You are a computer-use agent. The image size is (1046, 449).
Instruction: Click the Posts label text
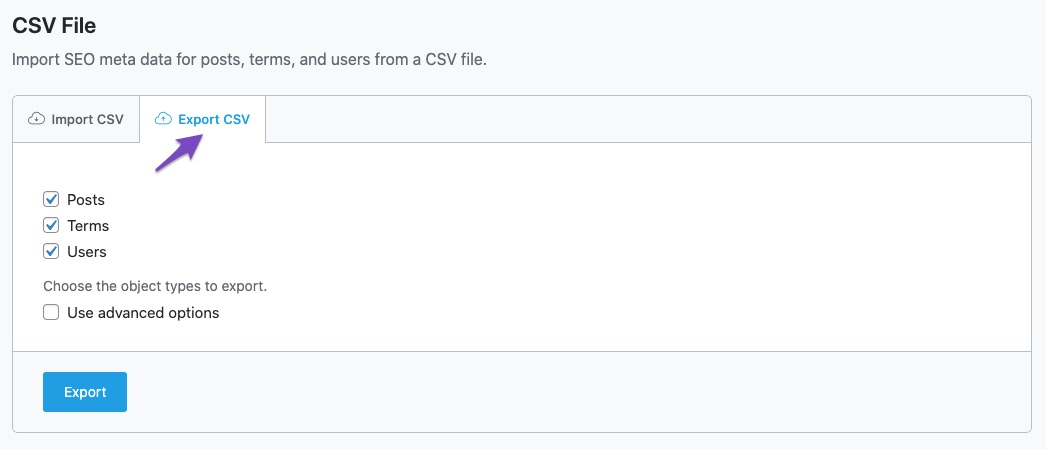point(86,199)
